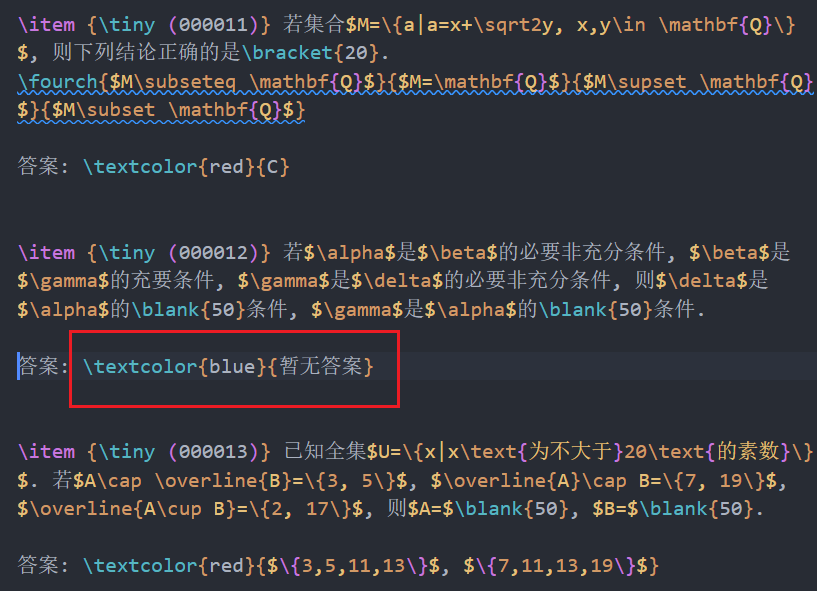The height and width of the screenshot is (591, 817).
Task: Place cursor in 暂无答案 placeholder text
Action: (x=318, y=367)
